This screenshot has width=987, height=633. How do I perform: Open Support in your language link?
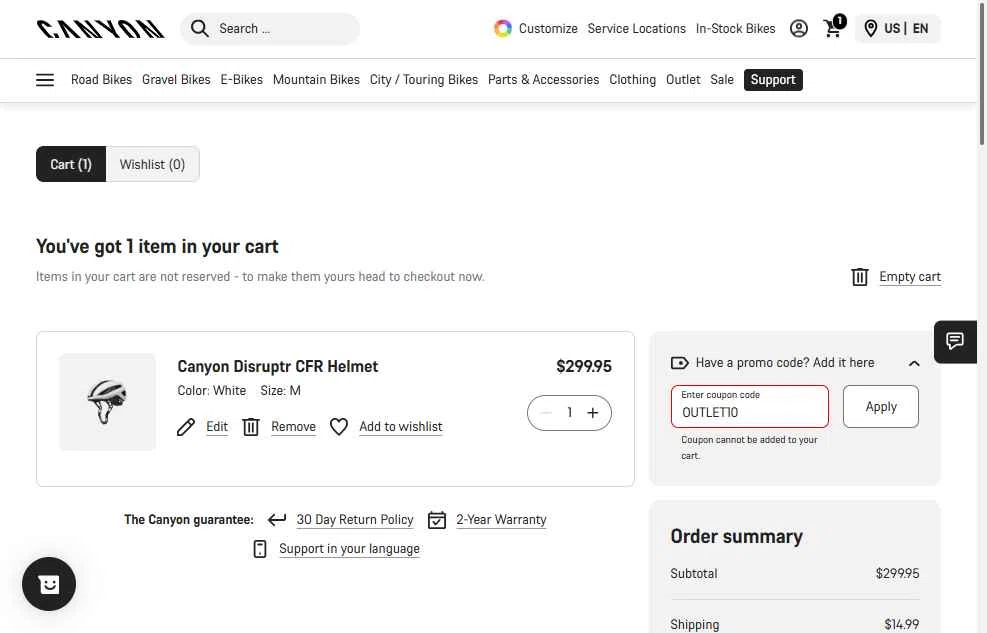point(349,549)
